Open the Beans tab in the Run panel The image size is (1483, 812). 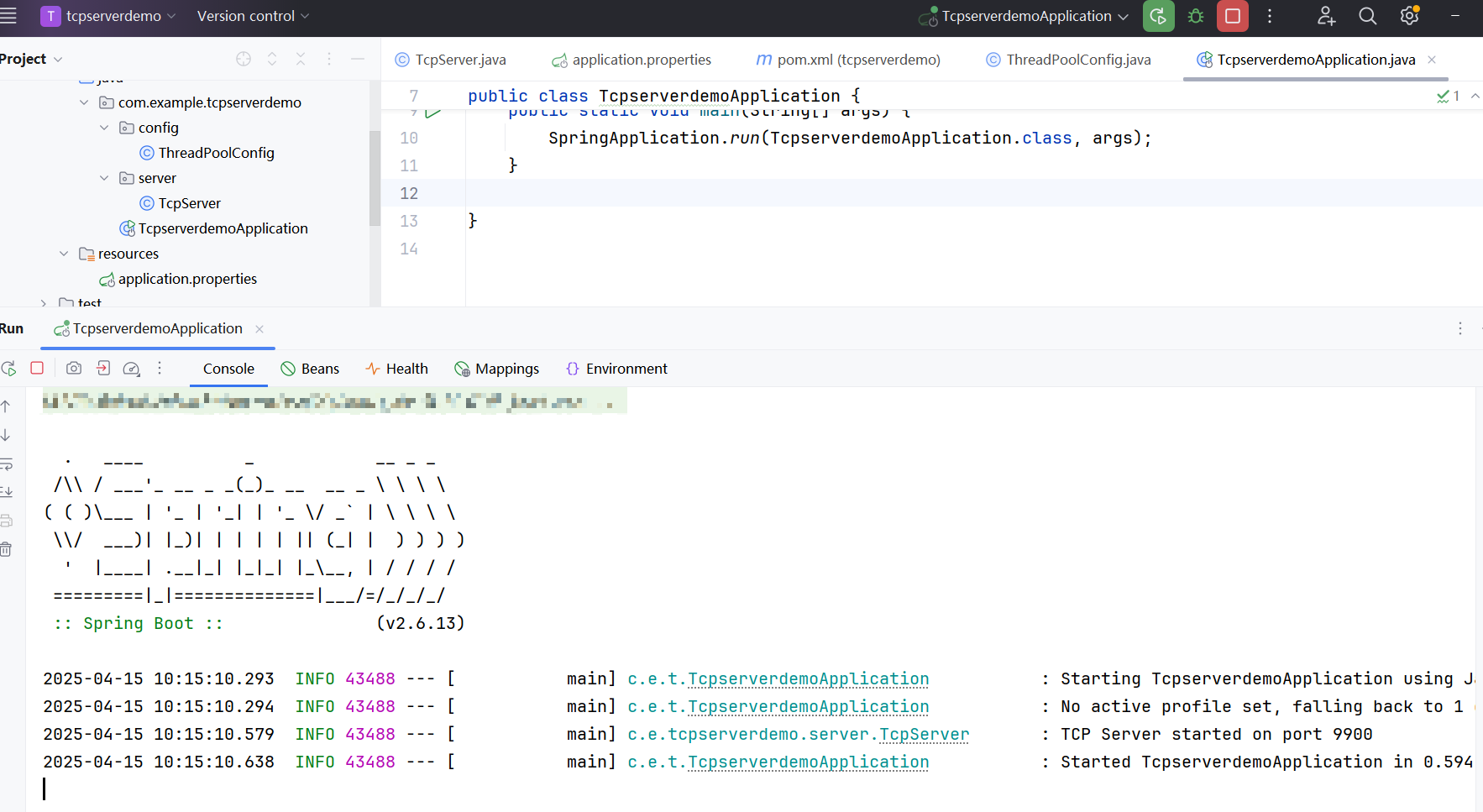tap(310, 369)
